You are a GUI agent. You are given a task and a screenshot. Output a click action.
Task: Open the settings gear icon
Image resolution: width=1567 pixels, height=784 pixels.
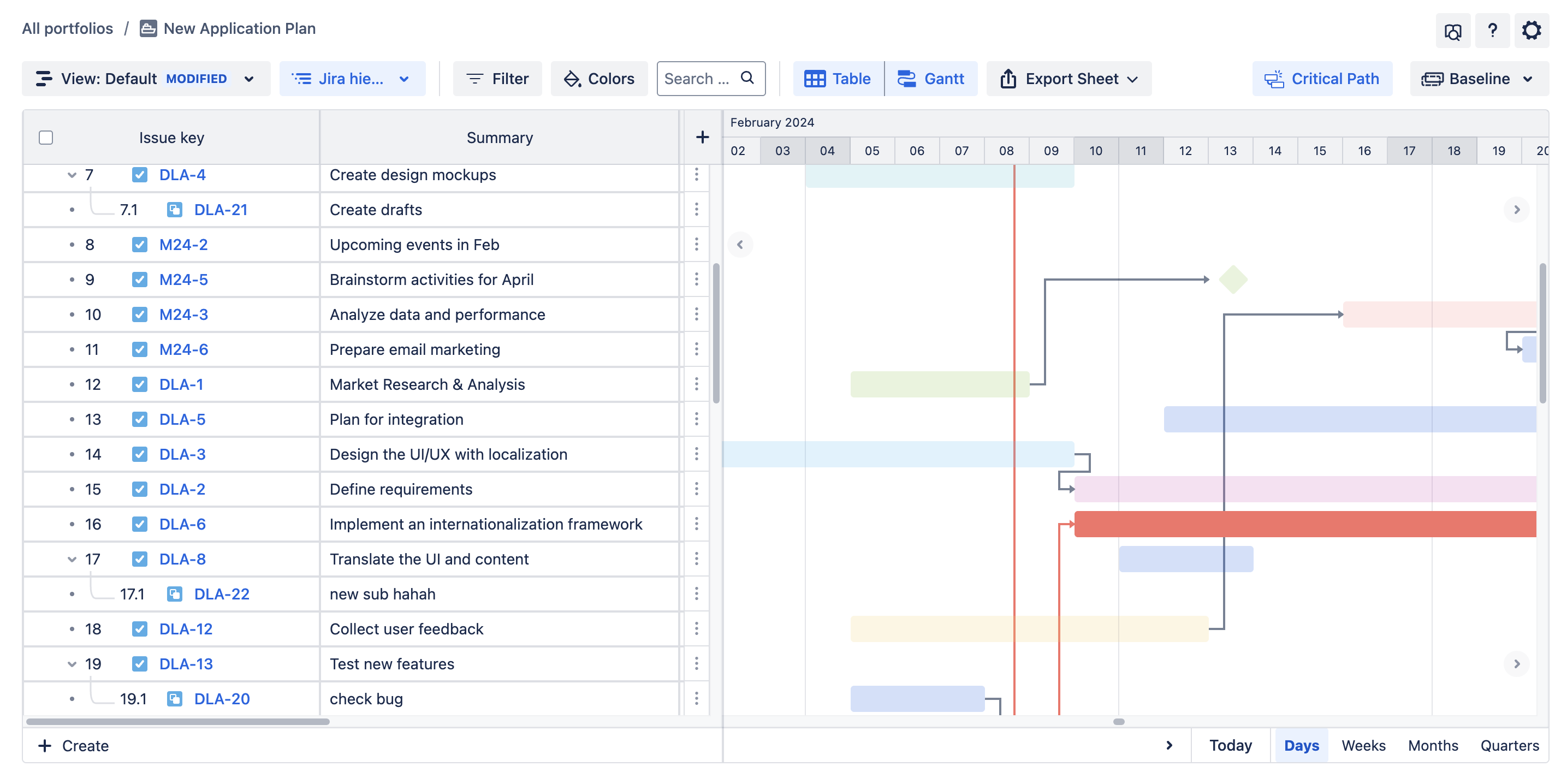pos(1530,31)
